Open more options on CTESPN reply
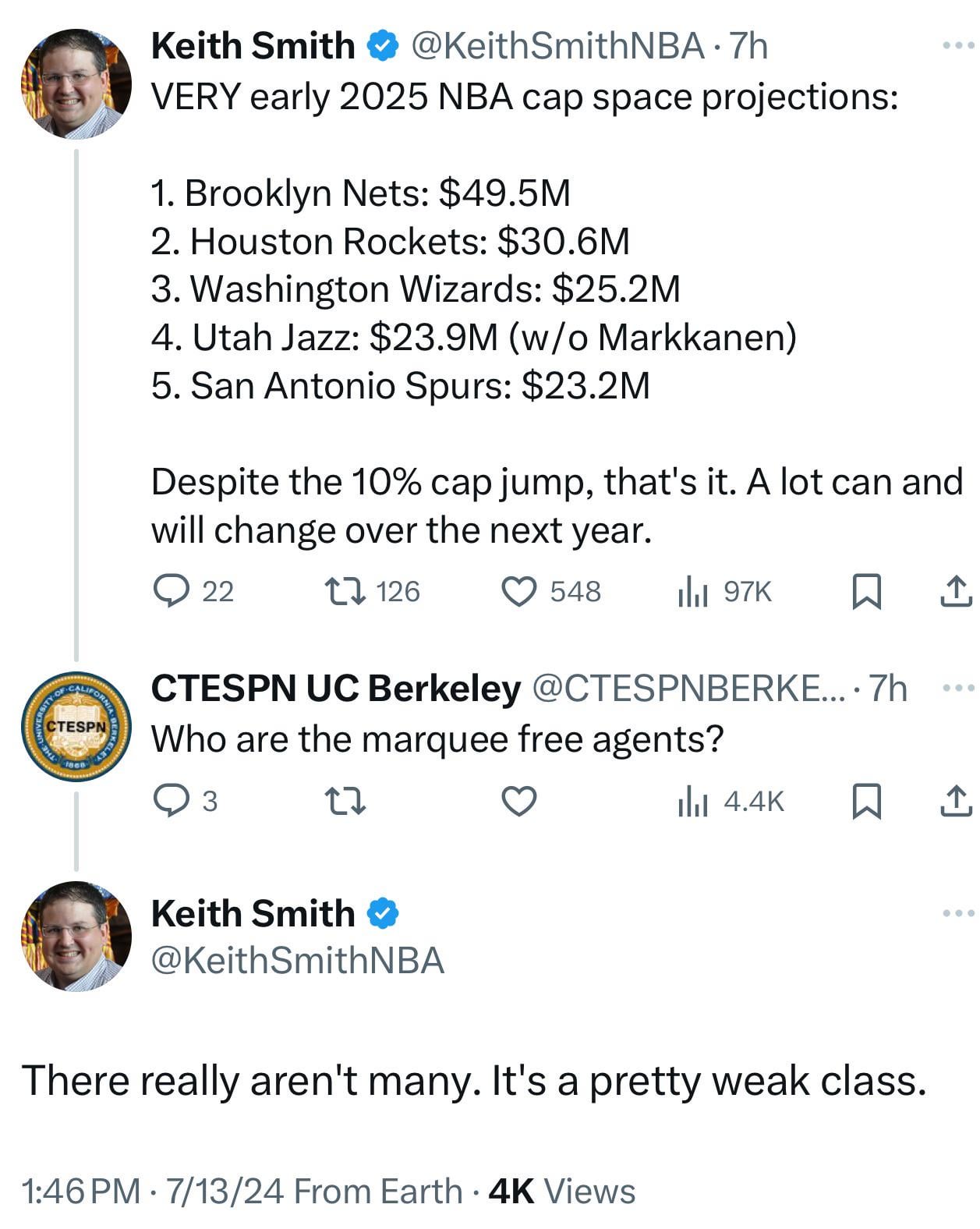Image resolution: width=980 pixels, height=1229 pixels. [958, 689]
